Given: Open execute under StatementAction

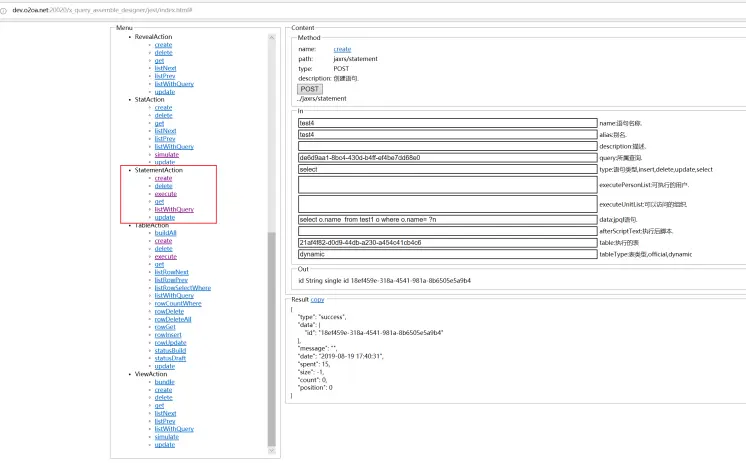Looking at the screenshot, I should click(x=166, y=194).
